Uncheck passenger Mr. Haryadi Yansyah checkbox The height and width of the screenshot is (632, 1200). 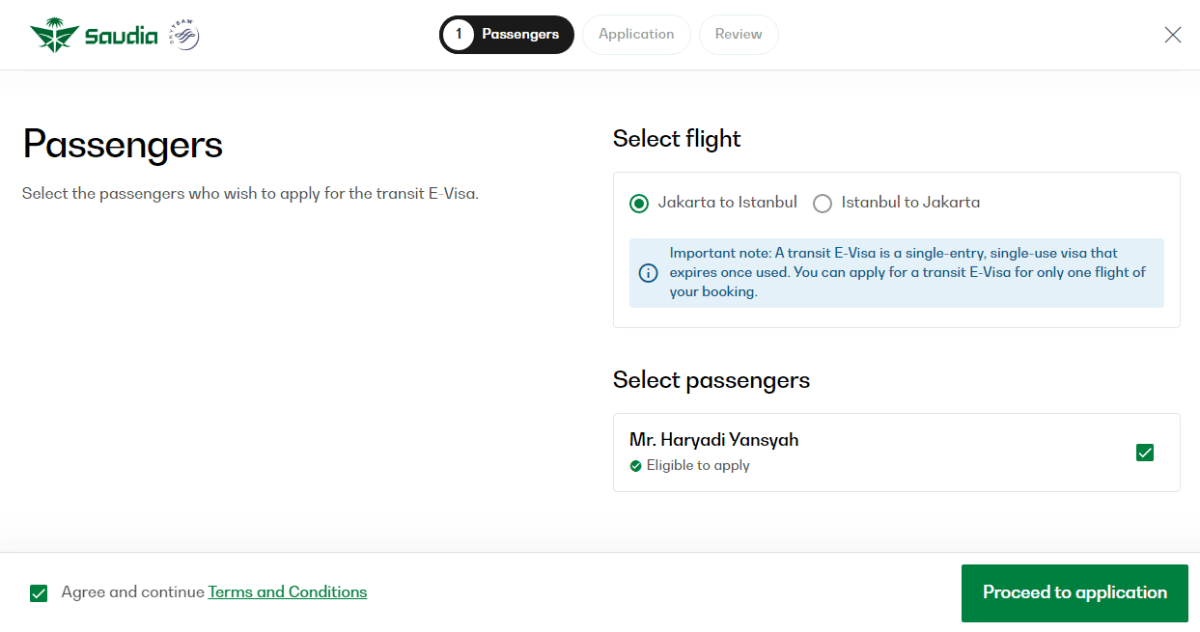[1145, 452]
